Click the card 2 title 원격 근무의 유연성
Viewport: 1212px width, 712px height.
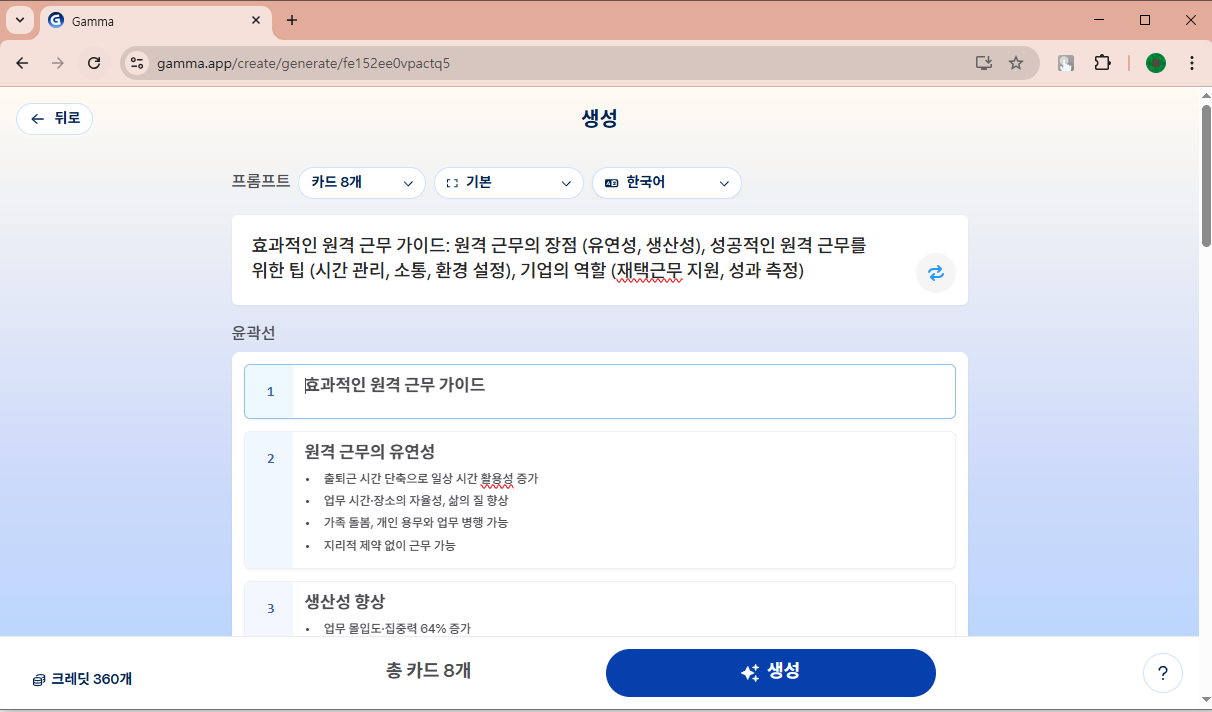[x=370, y=452]
